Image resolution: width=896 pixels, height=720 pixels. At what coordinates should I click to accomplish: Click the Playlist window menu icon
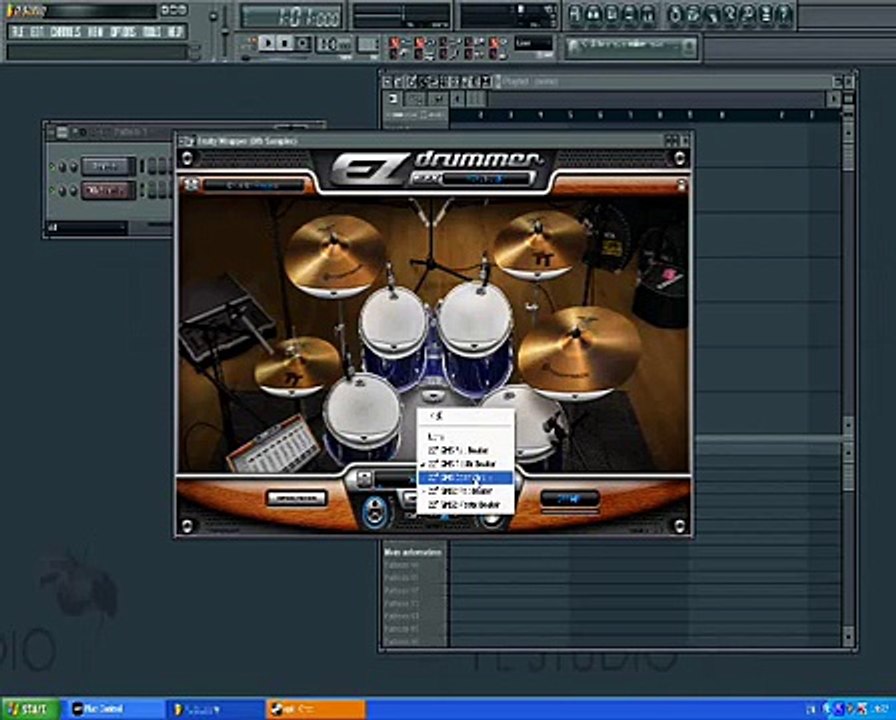(387, 82)
